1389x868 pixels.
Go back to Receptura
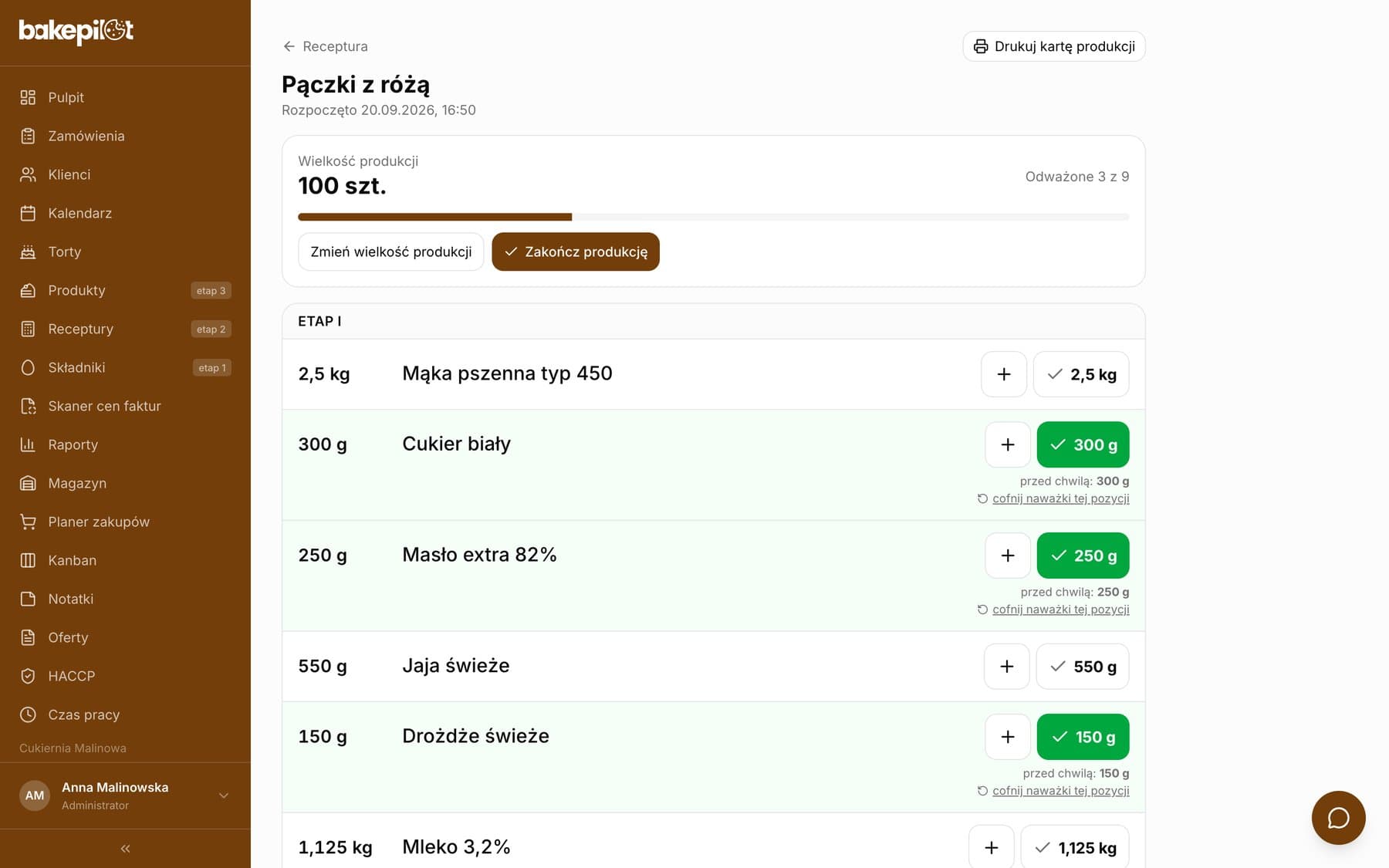coord(325,46)
